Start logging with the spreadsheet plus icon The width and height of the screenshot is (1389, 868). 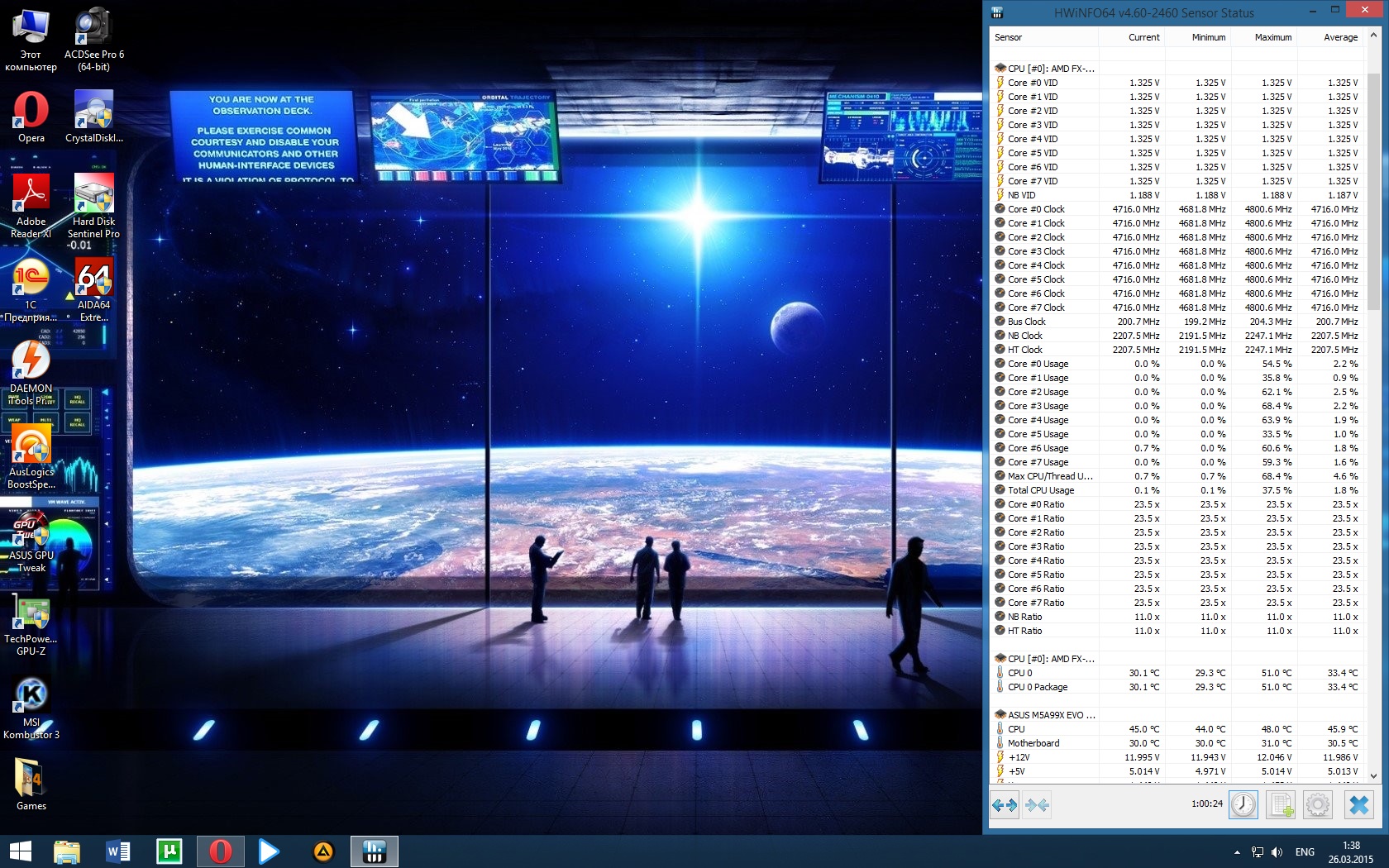(x=1281, y=804)
